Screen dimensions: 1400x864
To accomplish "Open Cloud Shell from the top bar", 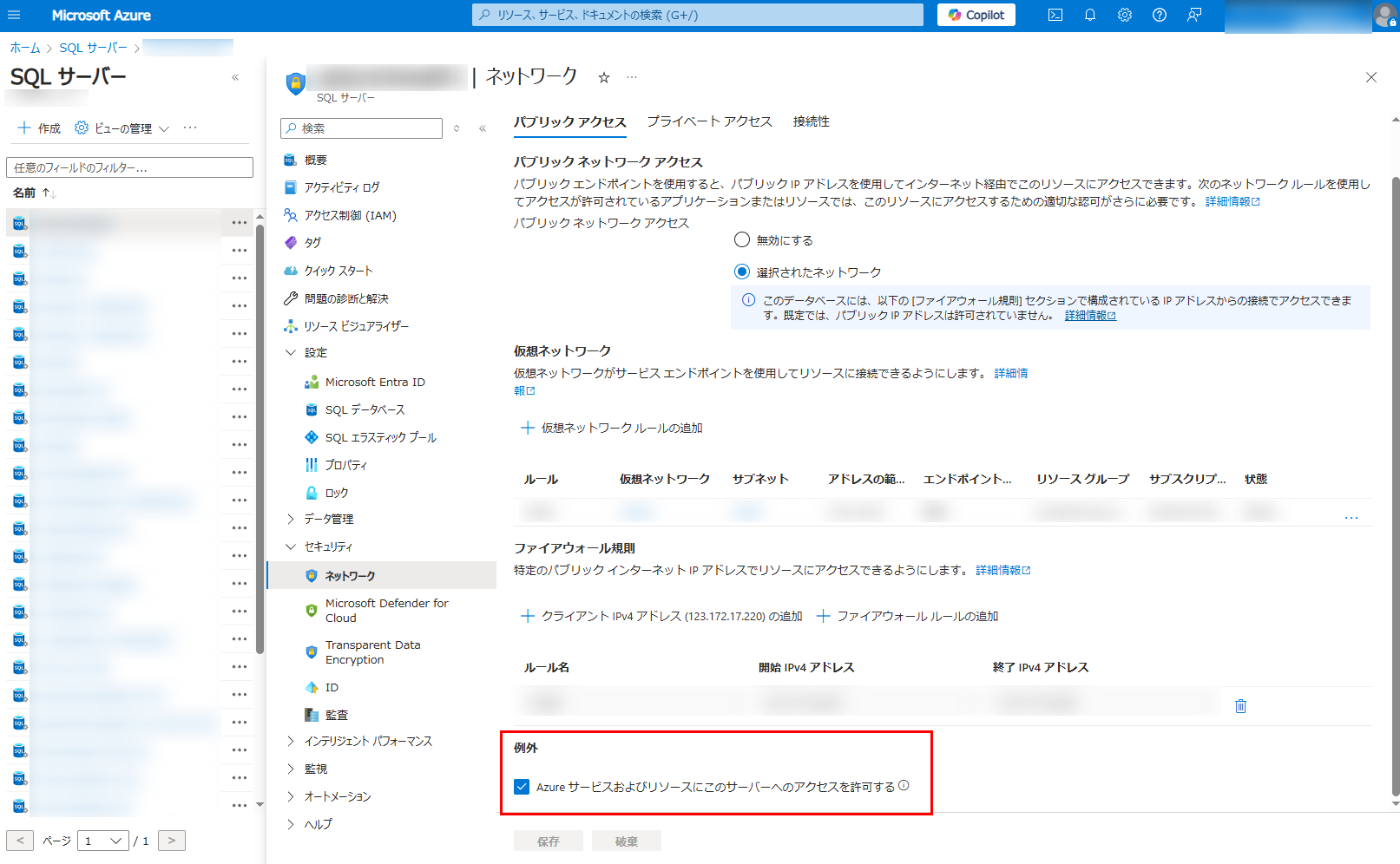I will (x=1055, y=15).
